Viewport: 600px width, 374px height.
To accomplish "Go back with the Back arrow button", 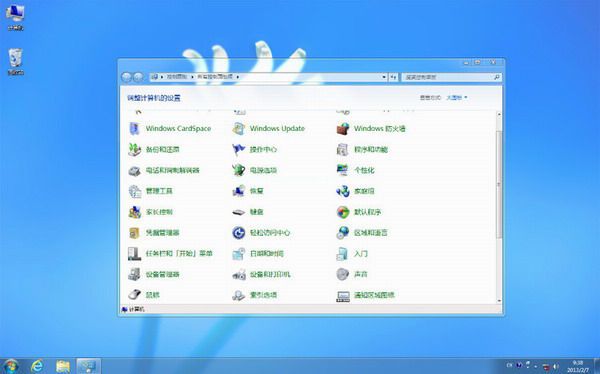I will pyautogui.click(x=126, y=77).
